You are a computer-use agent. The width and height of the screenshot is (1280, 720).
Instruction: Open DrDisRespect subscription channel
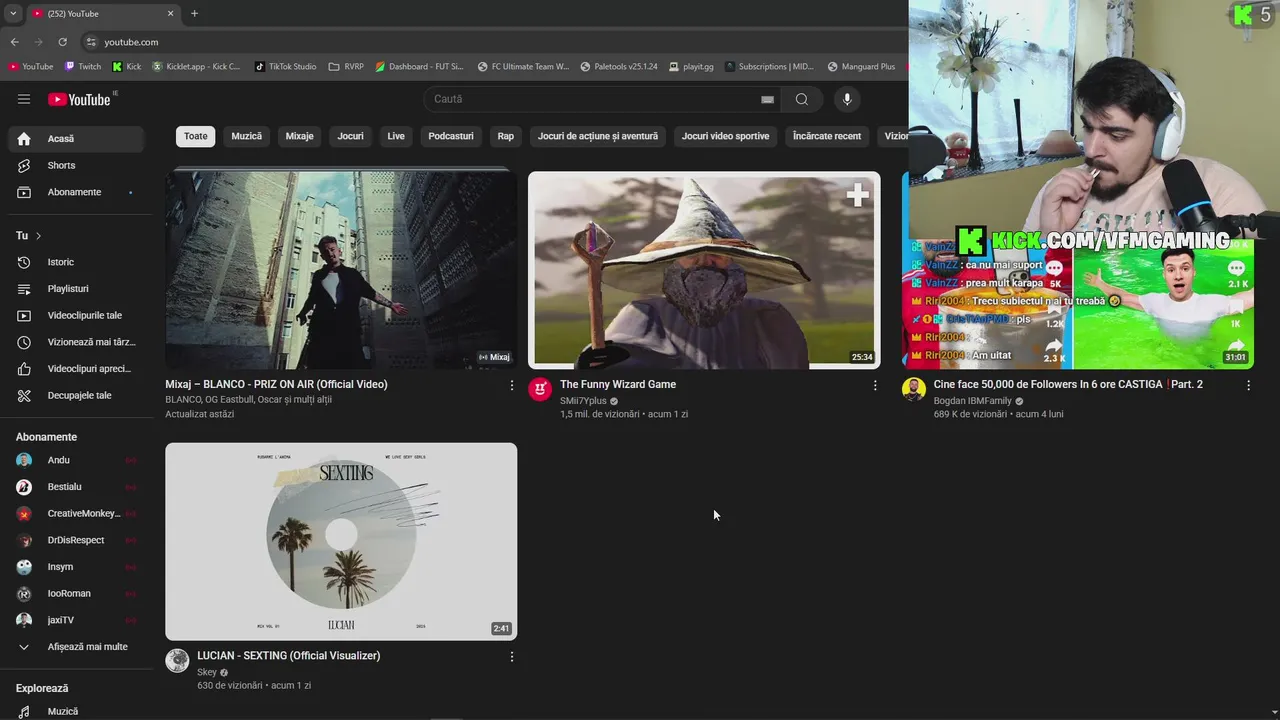pos(76,540)
